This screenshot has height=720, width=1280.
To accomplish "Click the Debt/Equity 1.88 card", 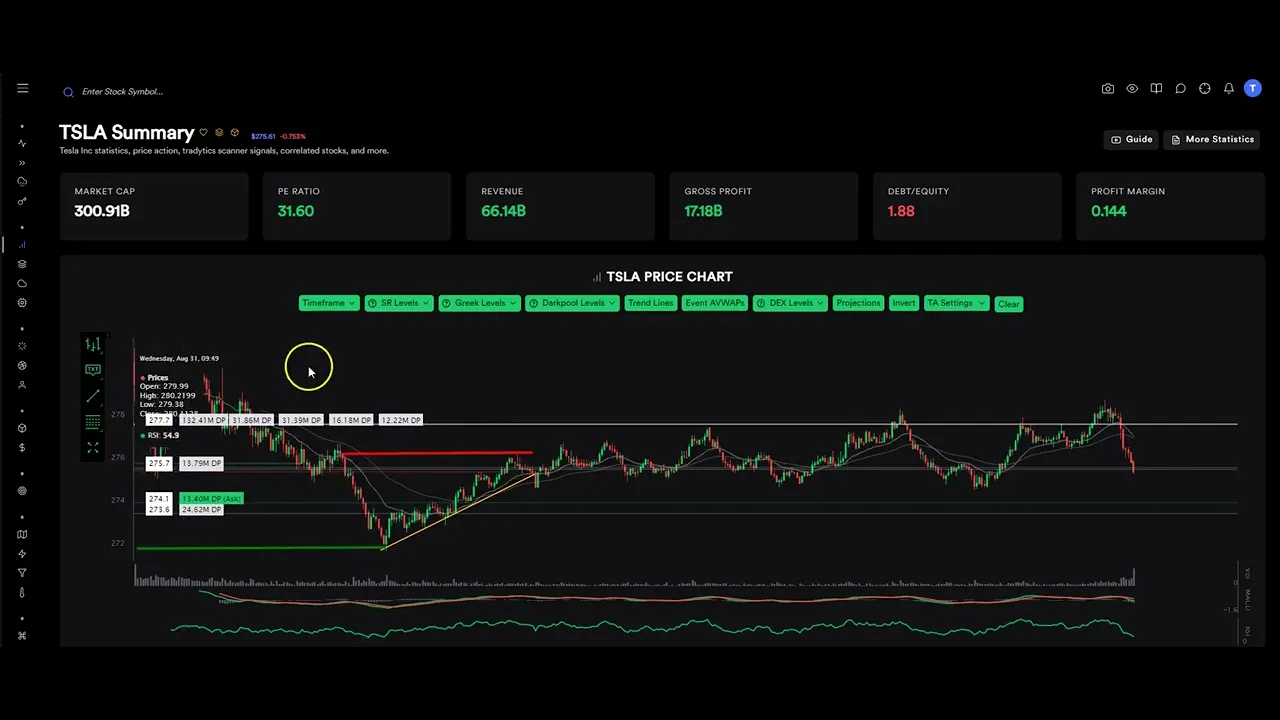I will pos(967,206).
